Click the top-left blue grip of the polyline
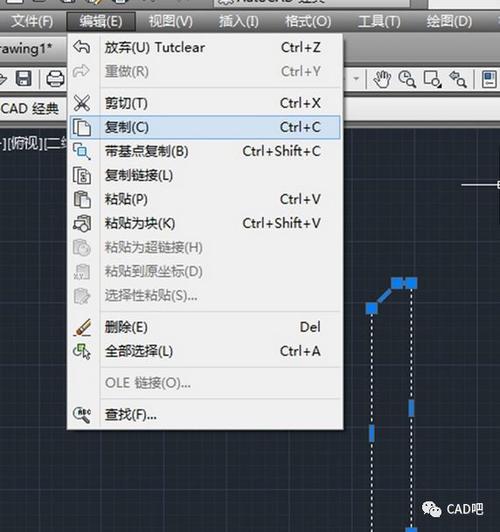Screen dimensions: 500x532 coord(396,283)
